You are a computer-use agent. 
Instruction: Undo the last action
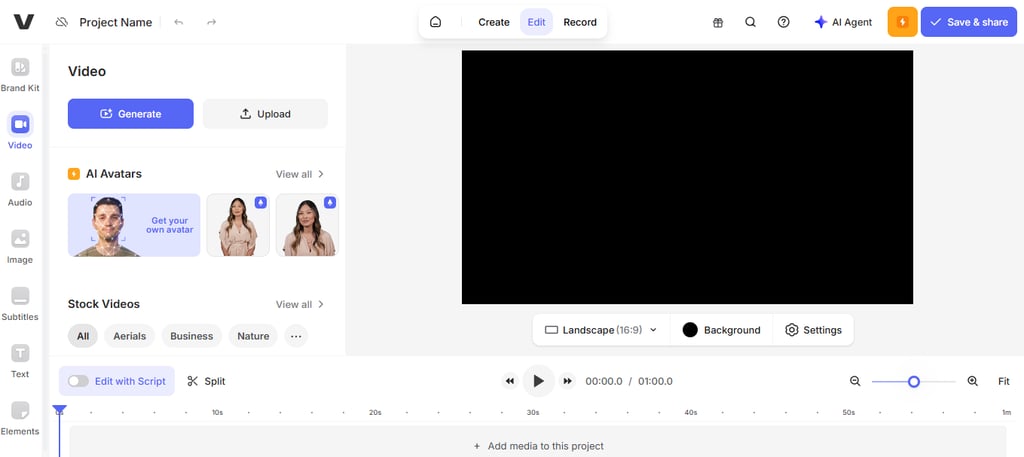(178, 22)
